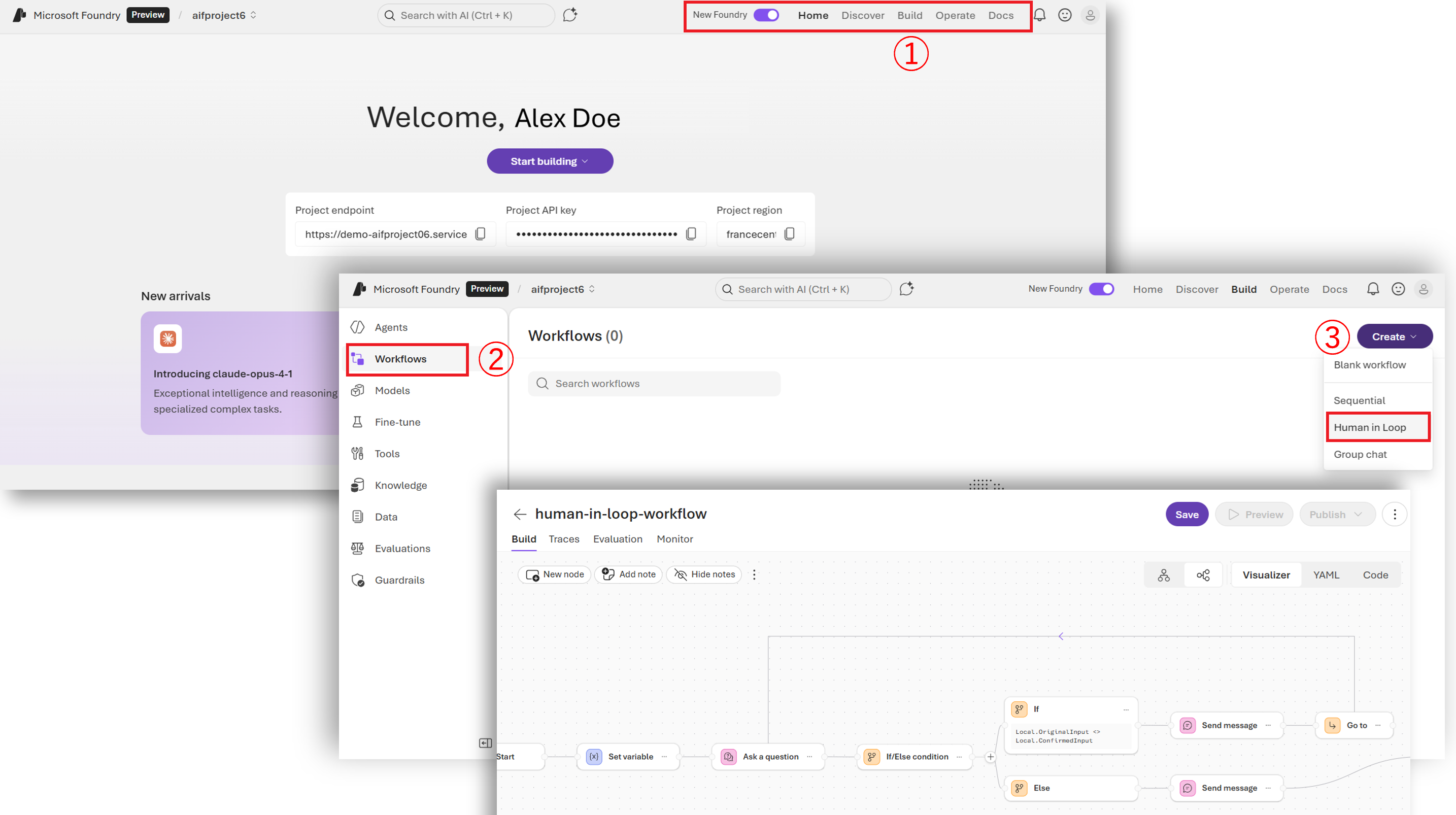Select Human in Loop menu option
The width and height of the screenshot is (1456, 815).
(x=1370, y=427)
